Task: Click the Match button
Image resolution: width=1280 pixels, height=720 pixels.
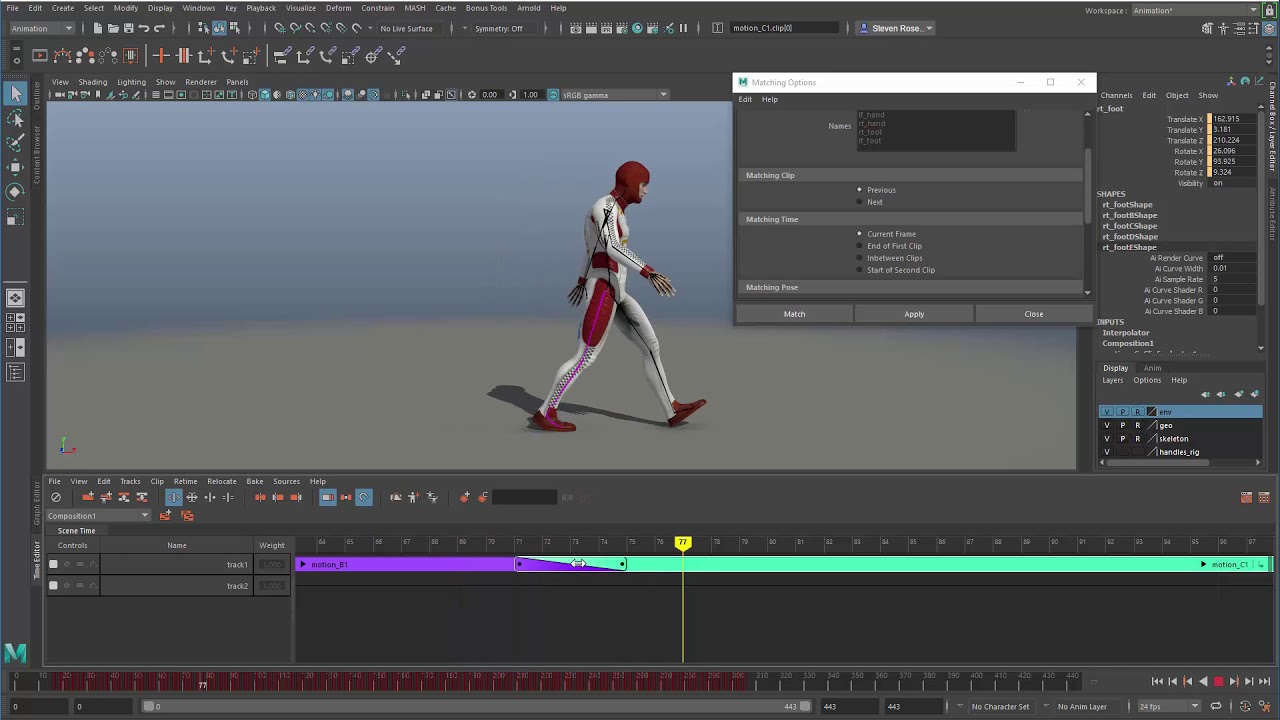Action: [794, 314]
